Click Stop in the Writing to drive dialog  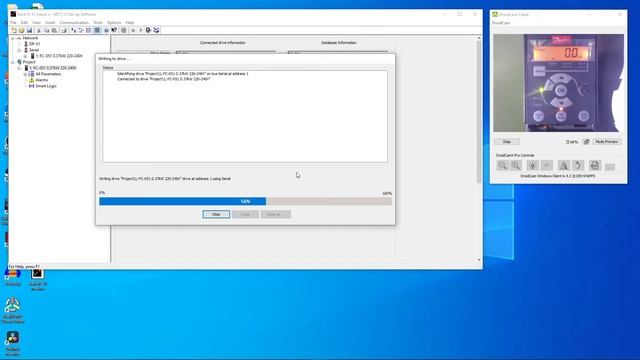pos(216,214)
